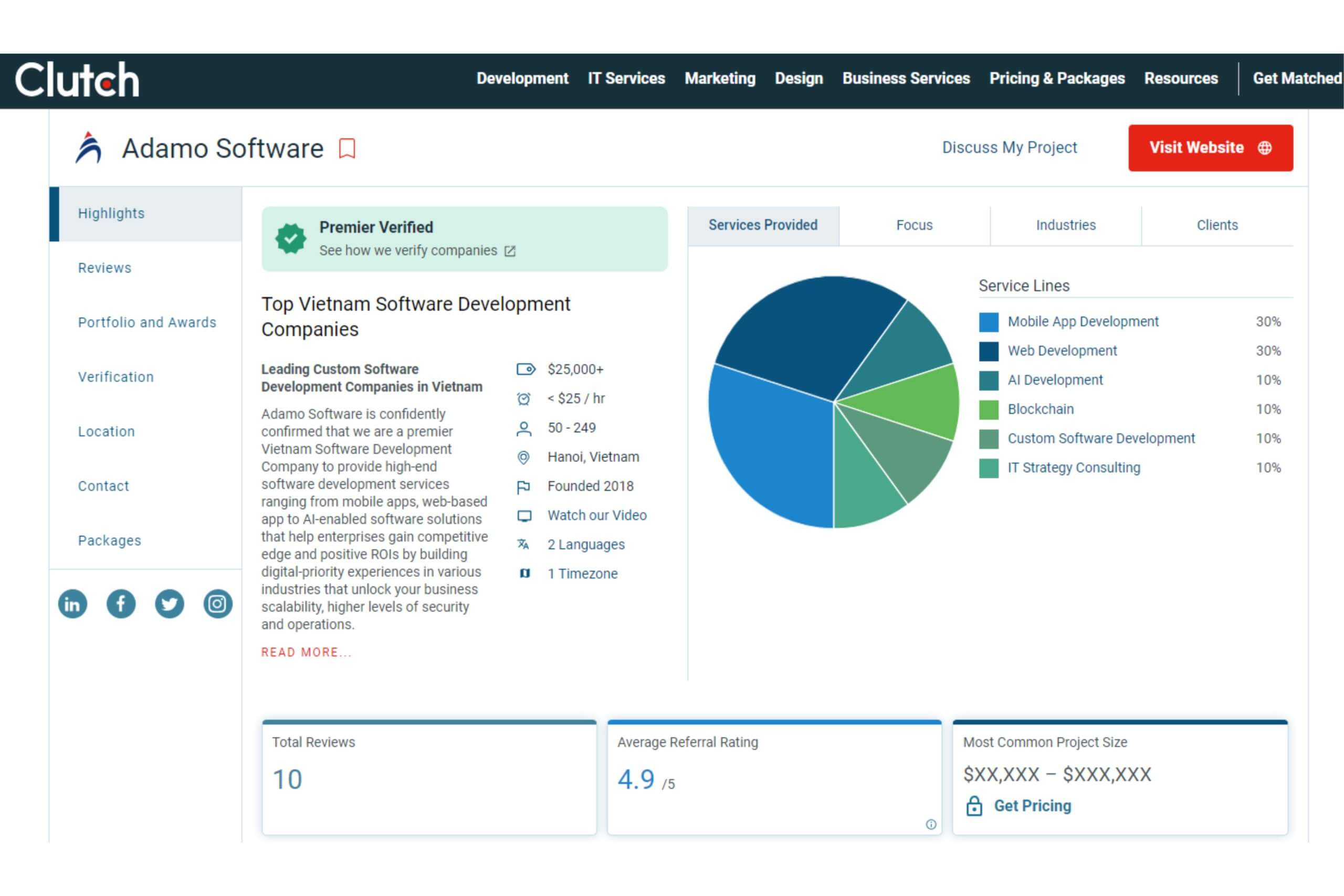The image size is (1344, 896).
Task: Open the Instagram profile icon
Action: (x=218, y=604)
